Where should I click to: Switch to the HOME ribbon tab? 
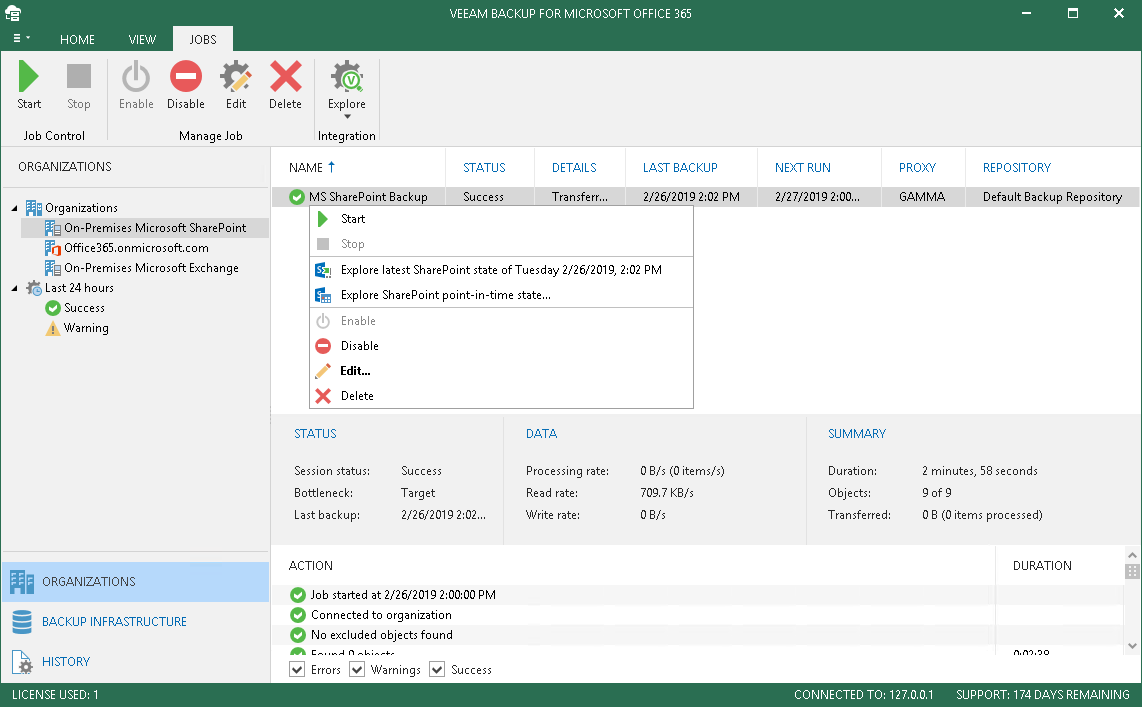(x=77, y=39)
